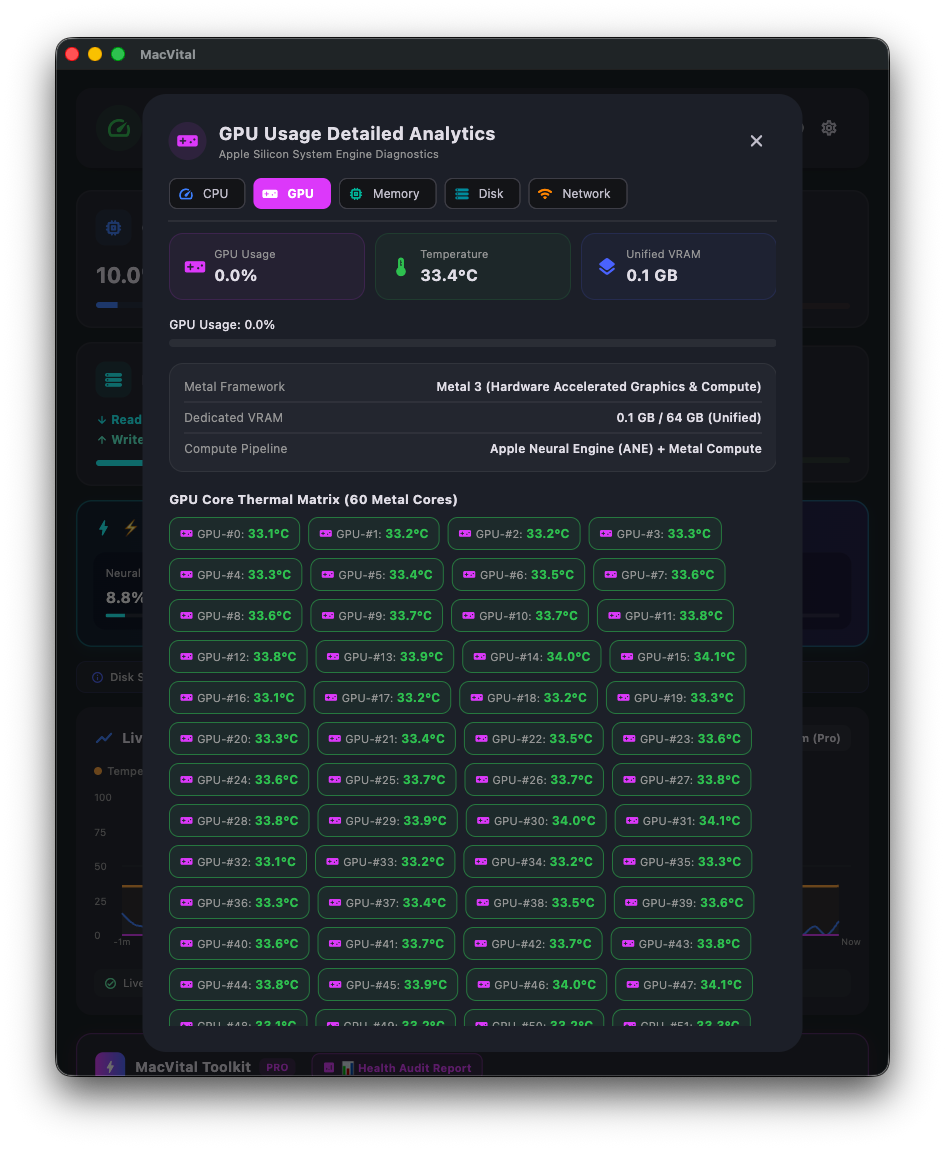Viewport: 945px width, 1150px height.
Task: Click the GPU Core Thermal Matrix heading
Action: (313, 499)
